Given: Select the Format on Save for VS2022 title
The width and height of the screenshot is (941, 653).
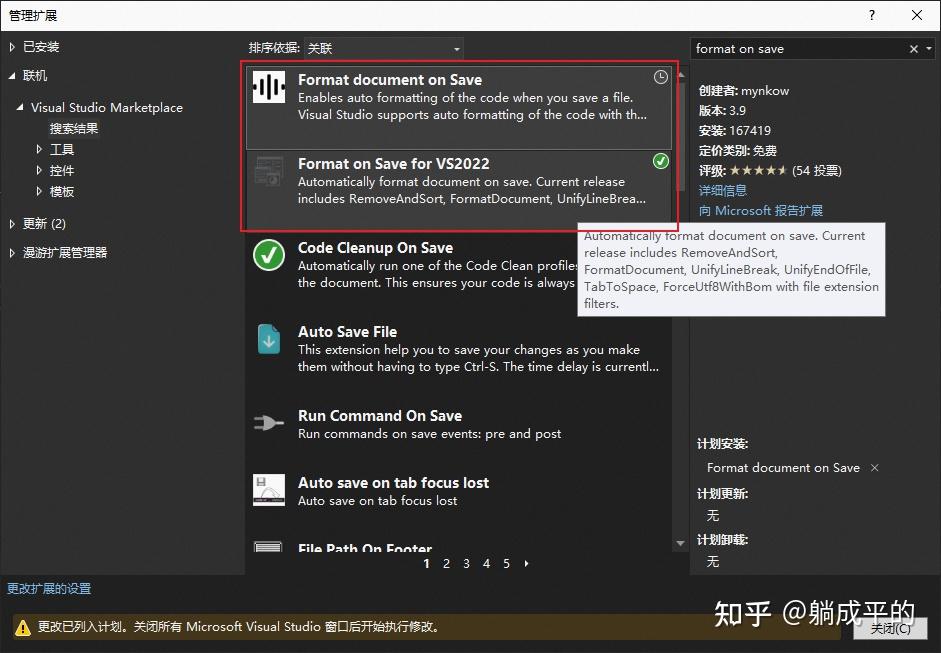Looking at the screenshot, I should coord(394,164).
